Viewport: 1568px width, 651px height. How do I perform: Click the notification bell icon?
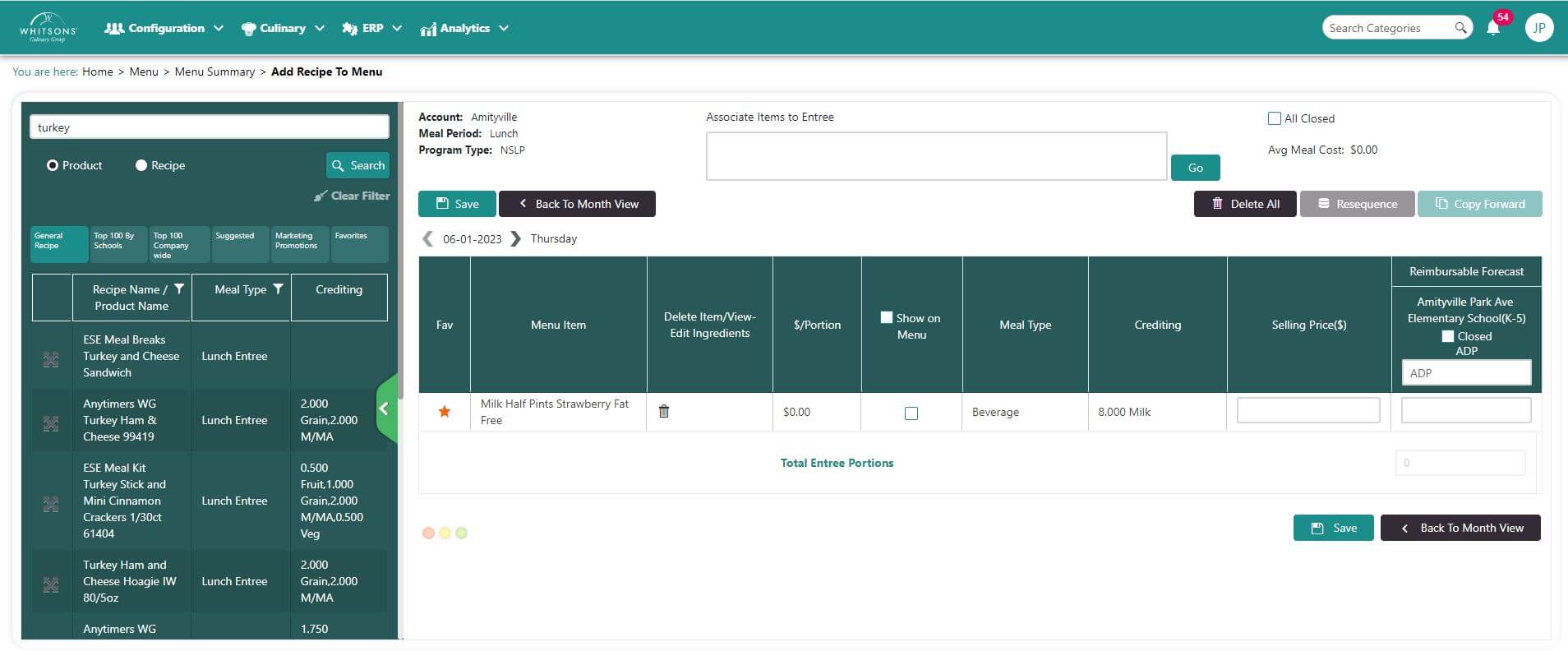coord(1493,28)
